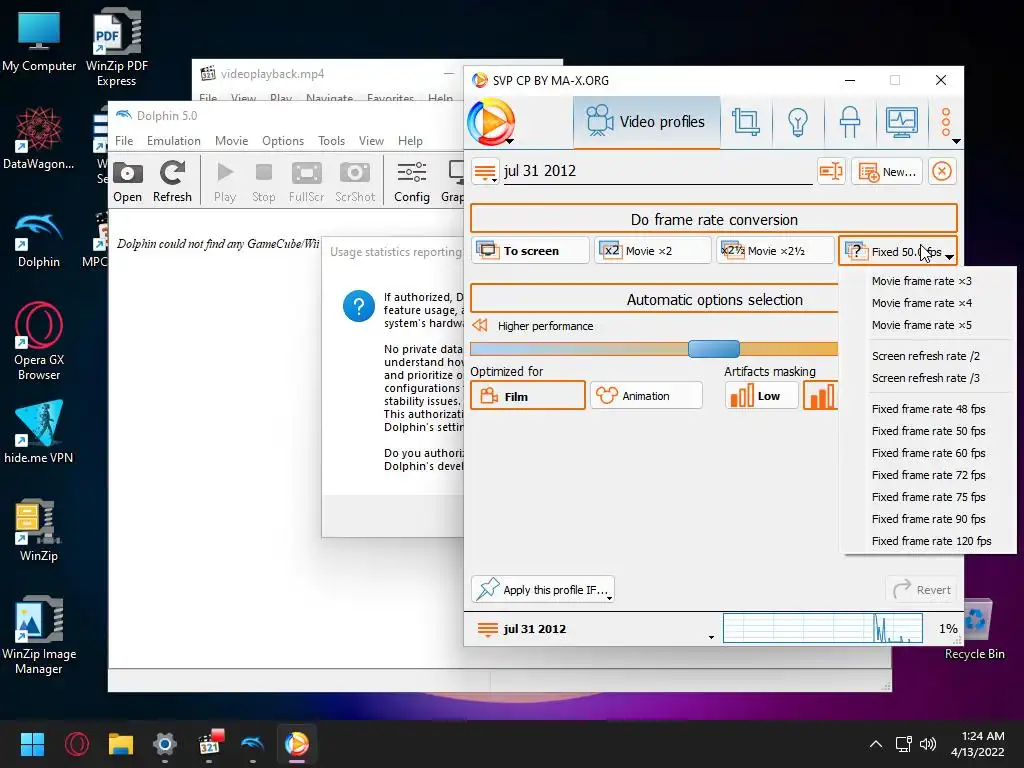Open Dolphin View menu
Image resolution: width=1024 pixels, height=768 pixels.
[x=371, y=140]
